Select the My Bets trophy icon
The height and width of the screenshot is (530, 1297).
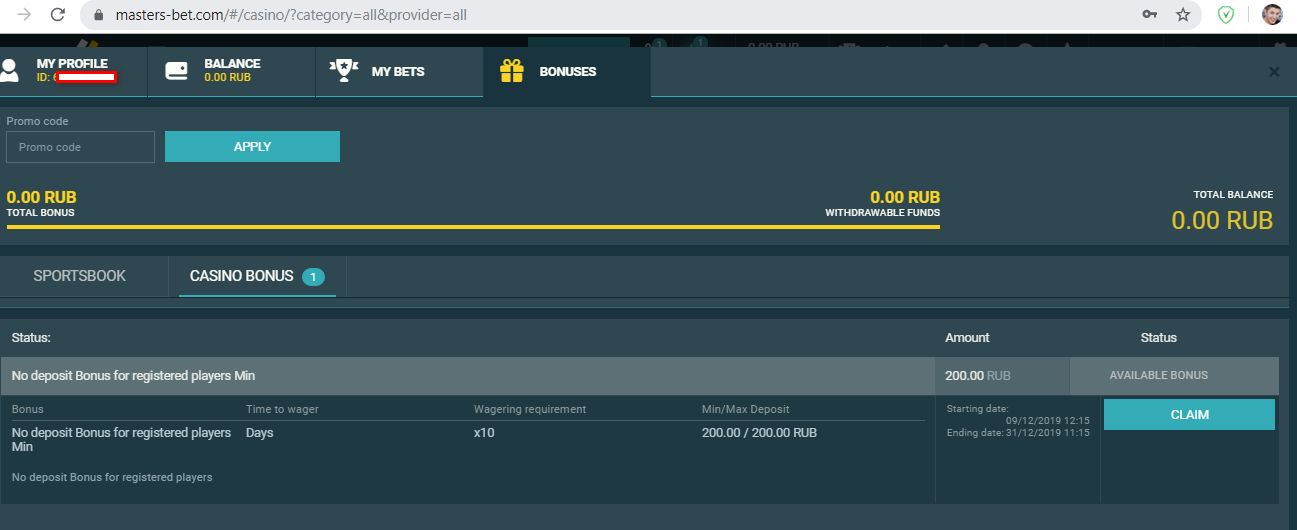click(344, 71)
